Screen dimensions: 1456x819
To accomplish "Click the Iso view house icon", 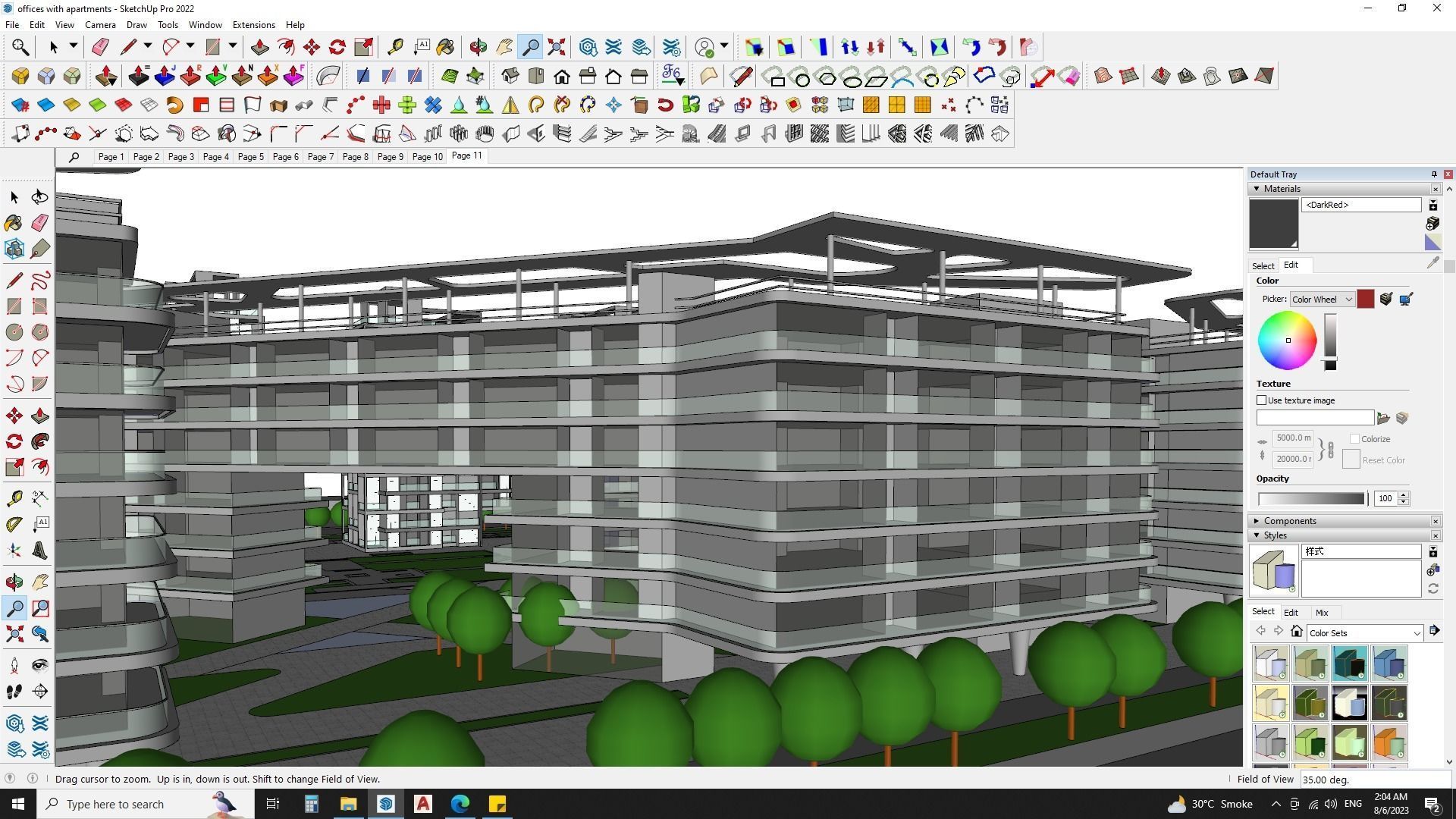I will (x=510, y=76).
